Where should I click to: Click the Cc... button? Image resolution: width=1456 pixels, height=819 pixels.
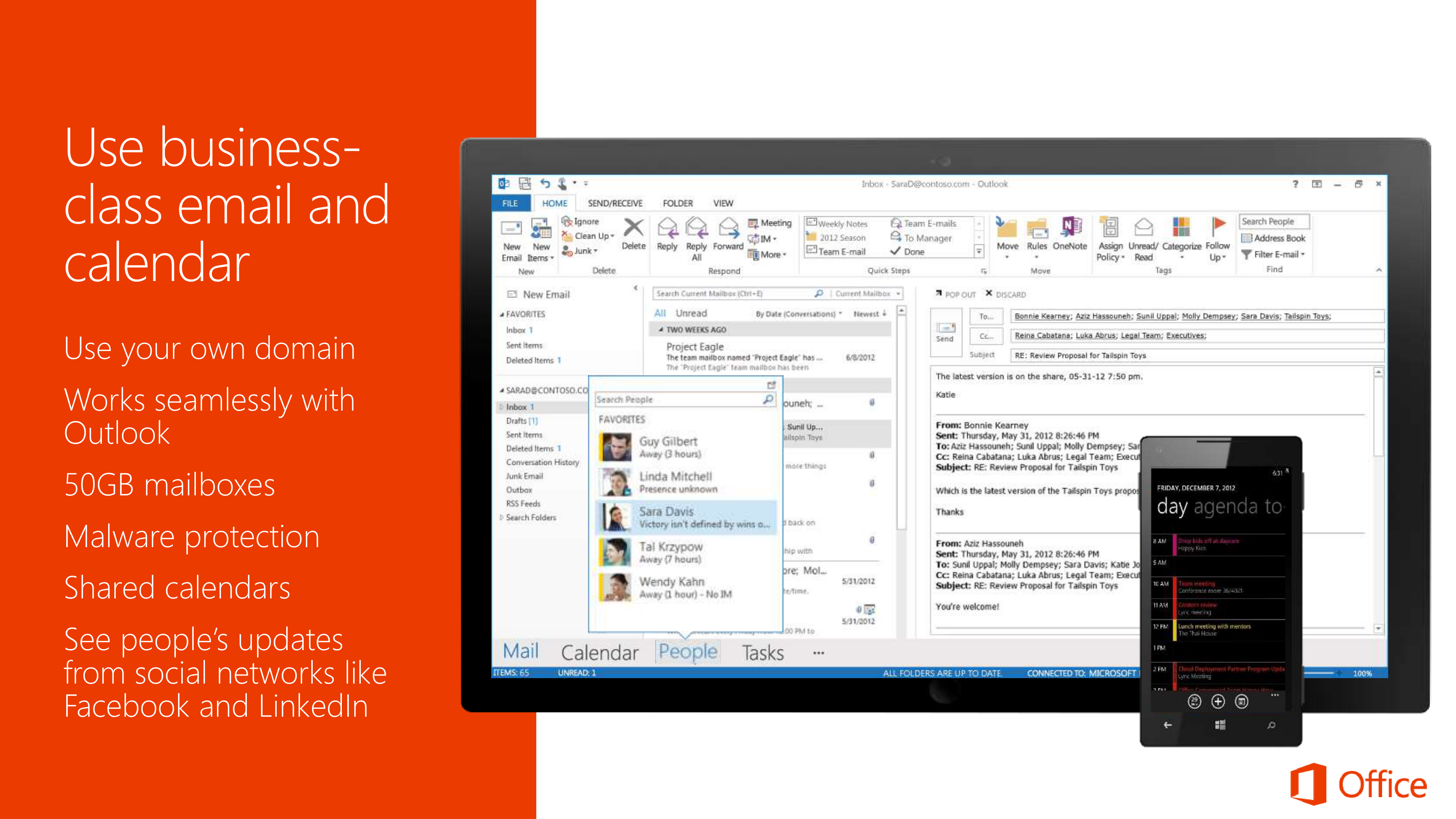(986, 336)
